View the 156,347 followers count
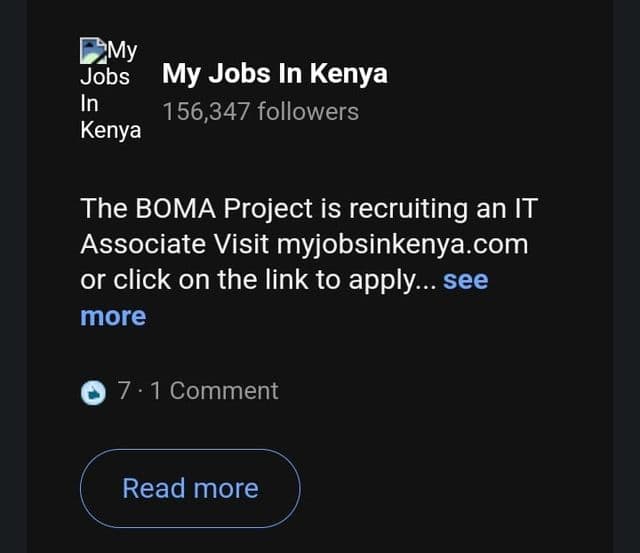Image resolution: width=640 pixels, height=553 pixels. coord(261,111)
